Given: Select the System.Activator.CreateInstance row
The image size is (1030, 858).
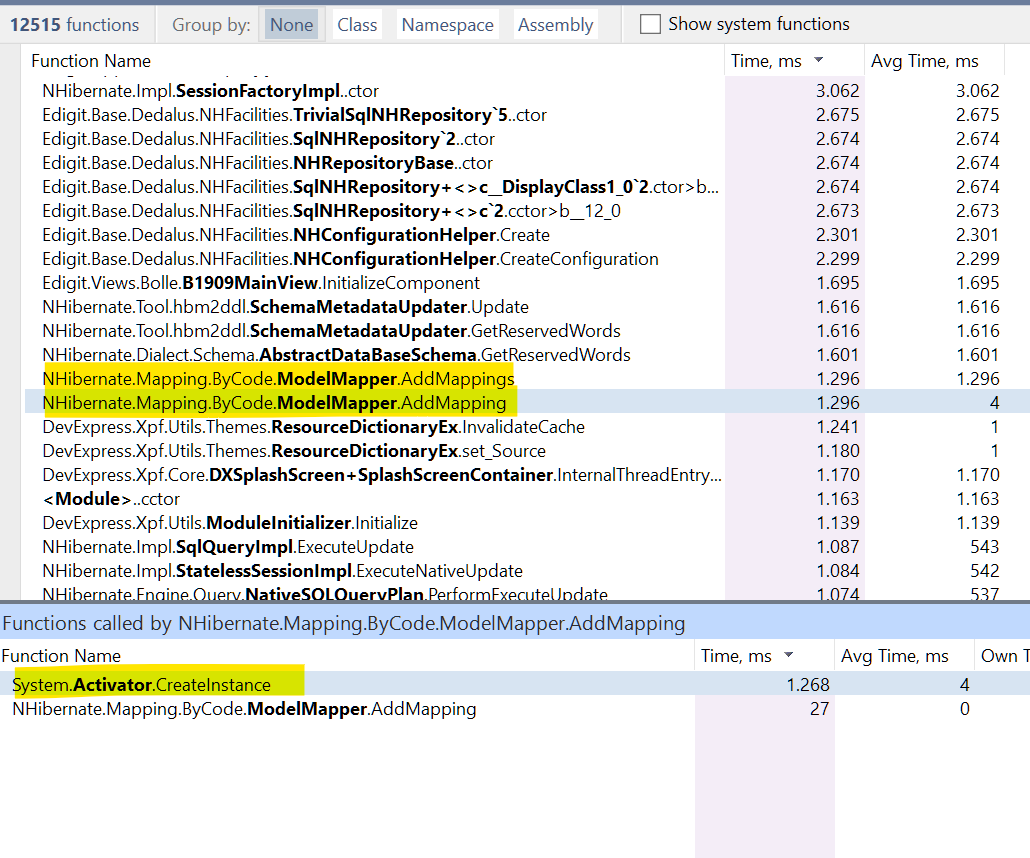Looking at the screenshot, I should pos(515,685).
